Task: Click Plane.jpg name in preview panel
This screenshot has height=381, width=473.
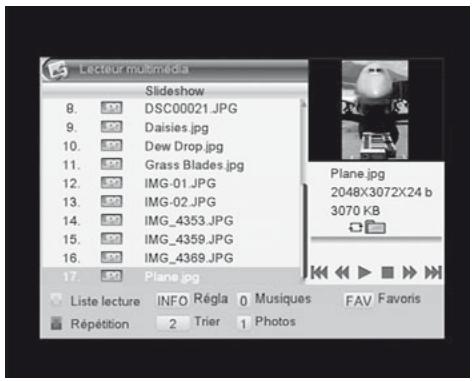Action: click(357, 174)
